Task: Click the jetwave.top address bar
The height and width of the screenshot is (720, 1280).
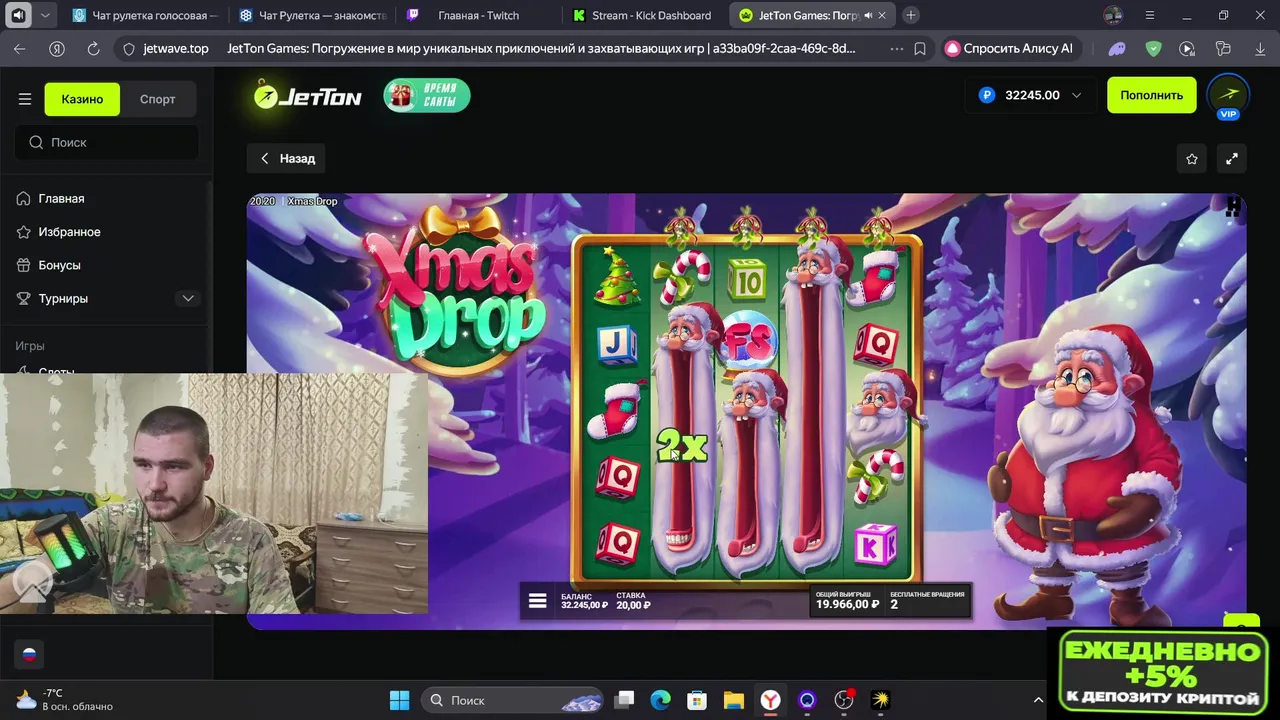Action: coord(176,48)
